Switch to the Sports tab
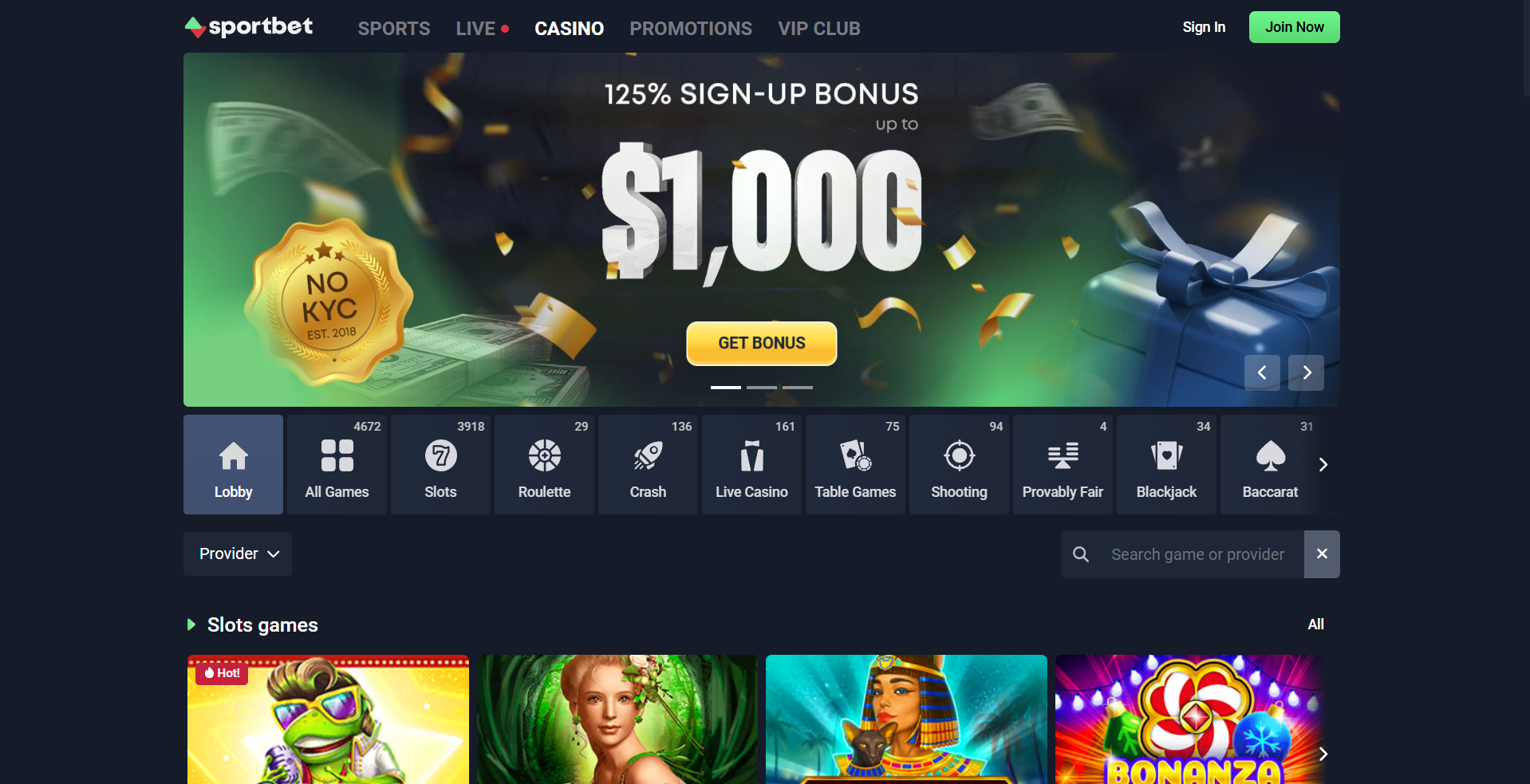This screenshot has width=1530, height=784. [394, 29]
